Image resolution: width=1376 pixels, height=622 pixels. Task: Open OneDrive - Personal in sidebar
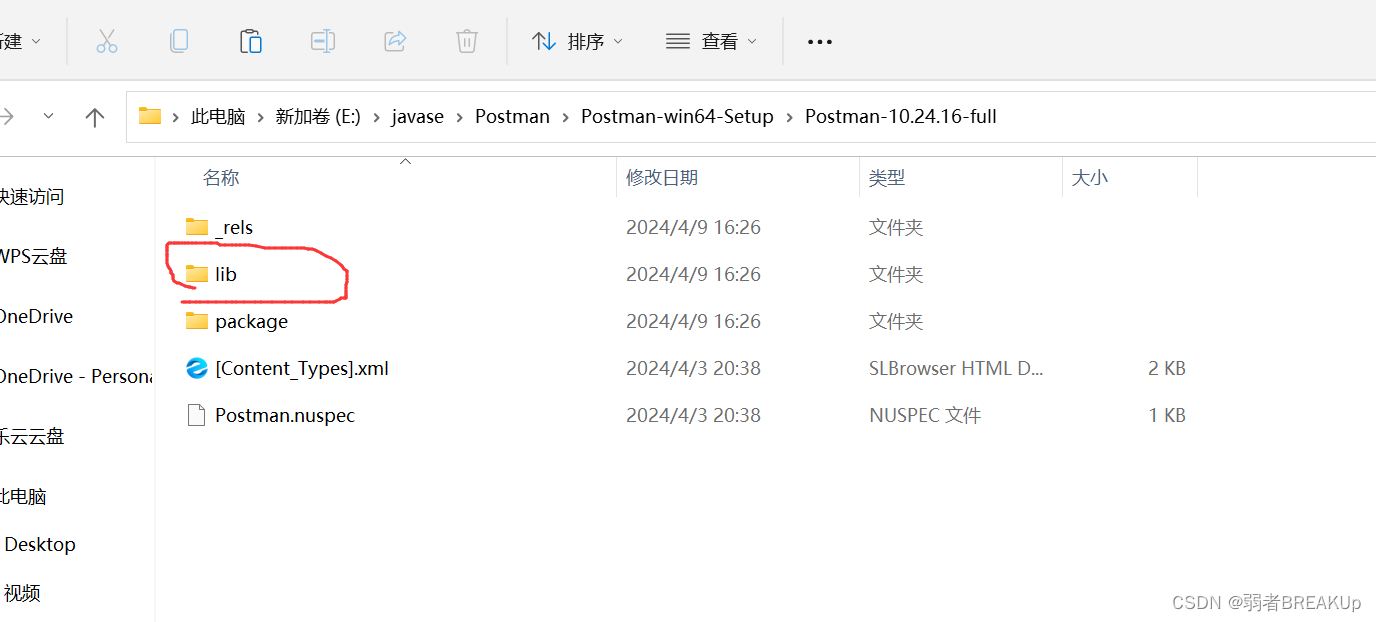click(76, 376)
